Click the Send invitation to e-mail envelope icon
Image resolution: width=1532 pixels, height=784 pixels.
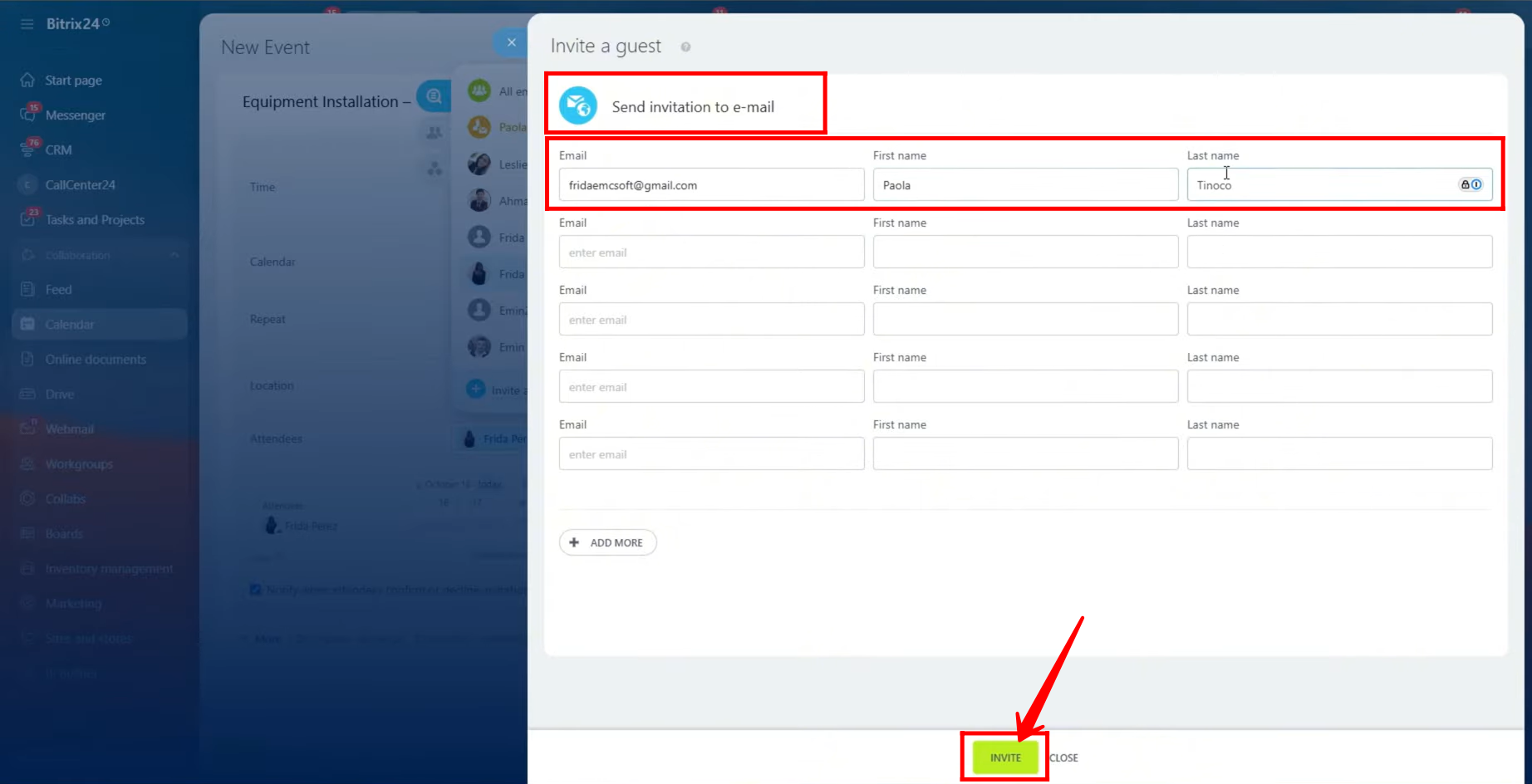tap(577, 106)
